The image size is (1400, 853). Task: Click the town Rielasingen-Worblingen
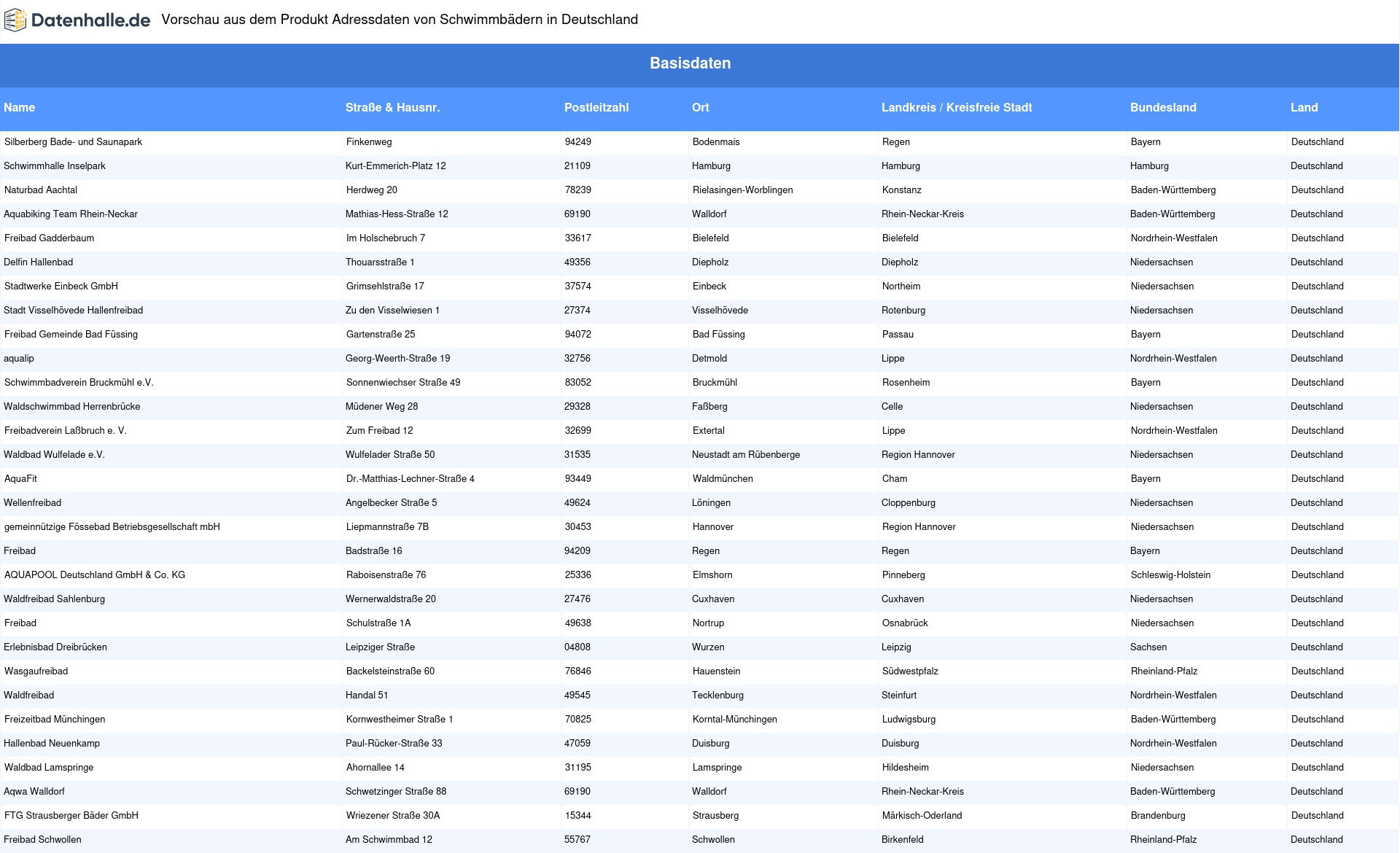tap(742, 190)
